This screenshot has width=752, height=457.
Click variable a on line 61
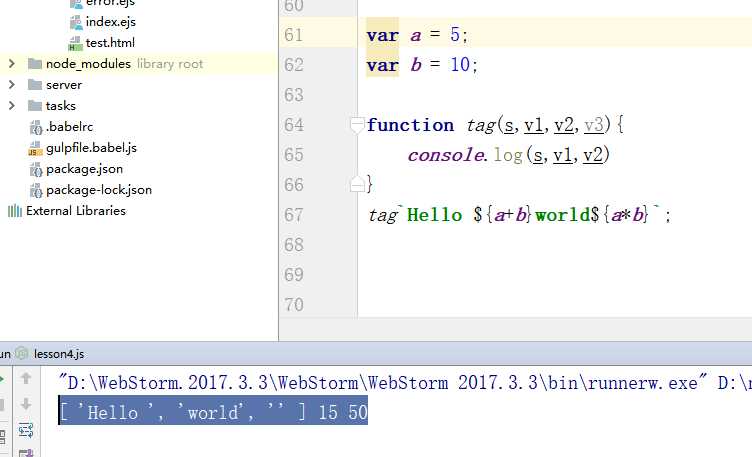[415, 35]
